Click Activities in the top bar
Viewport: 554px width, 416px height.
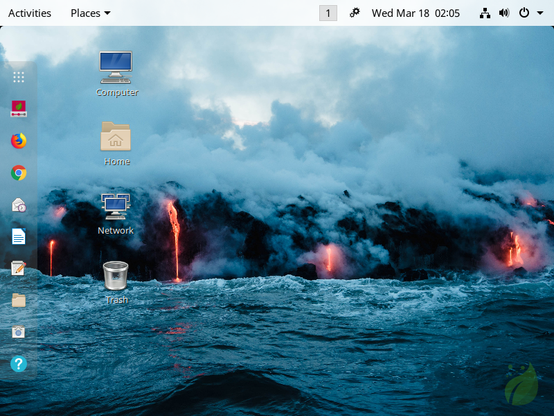point(30,13)
